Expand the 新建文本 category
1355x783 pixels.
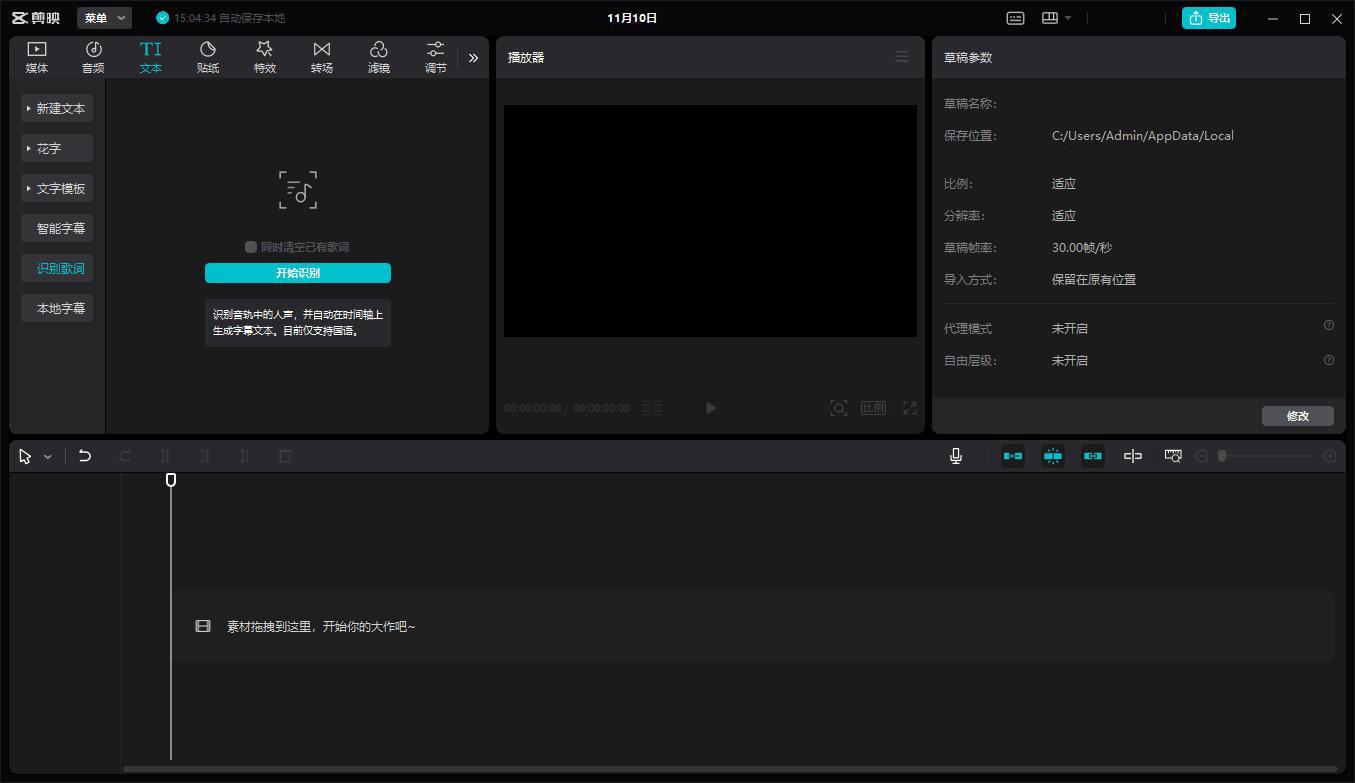(57, 108)
